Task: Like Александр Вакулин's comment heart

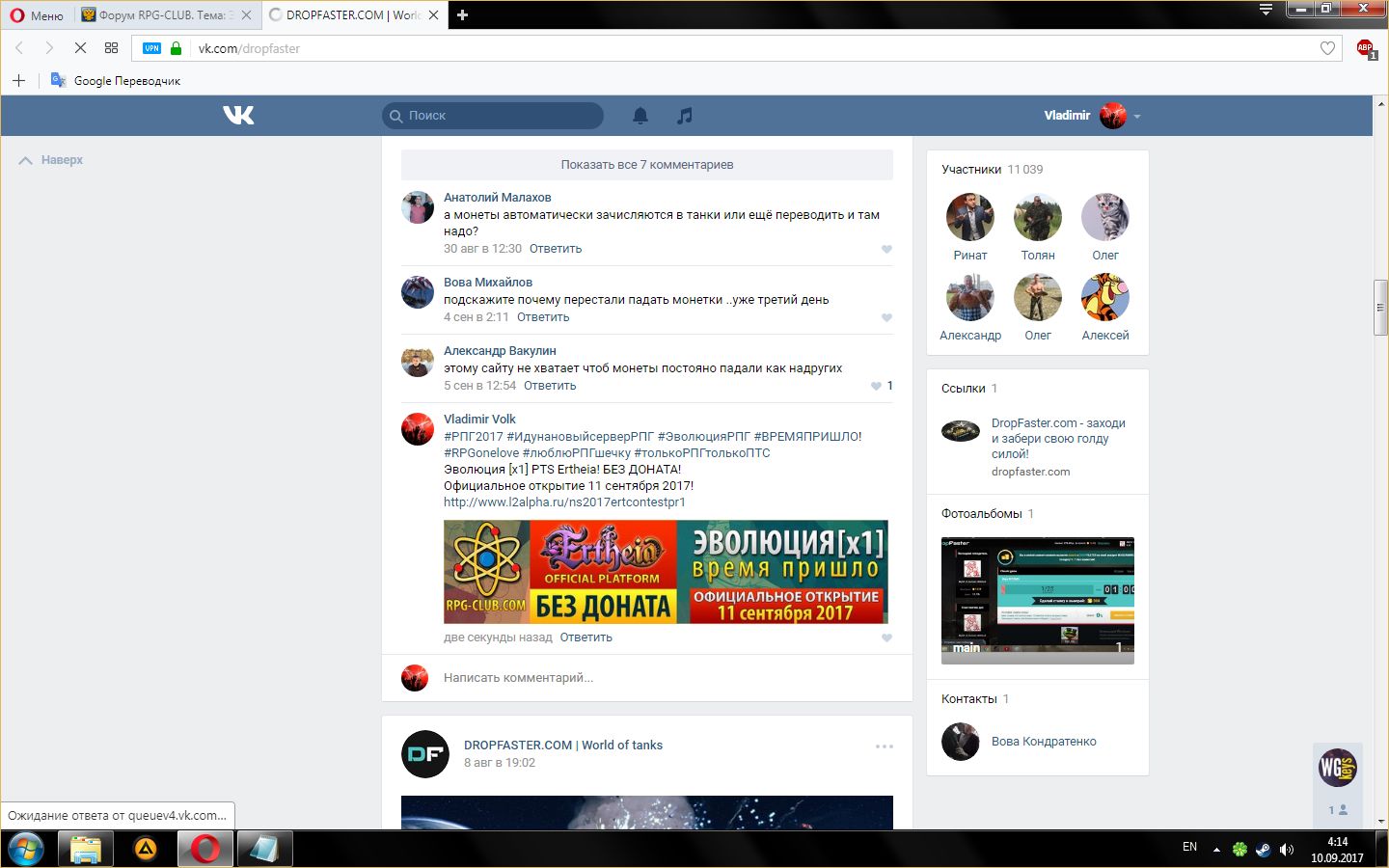Action: click(876, 386)
